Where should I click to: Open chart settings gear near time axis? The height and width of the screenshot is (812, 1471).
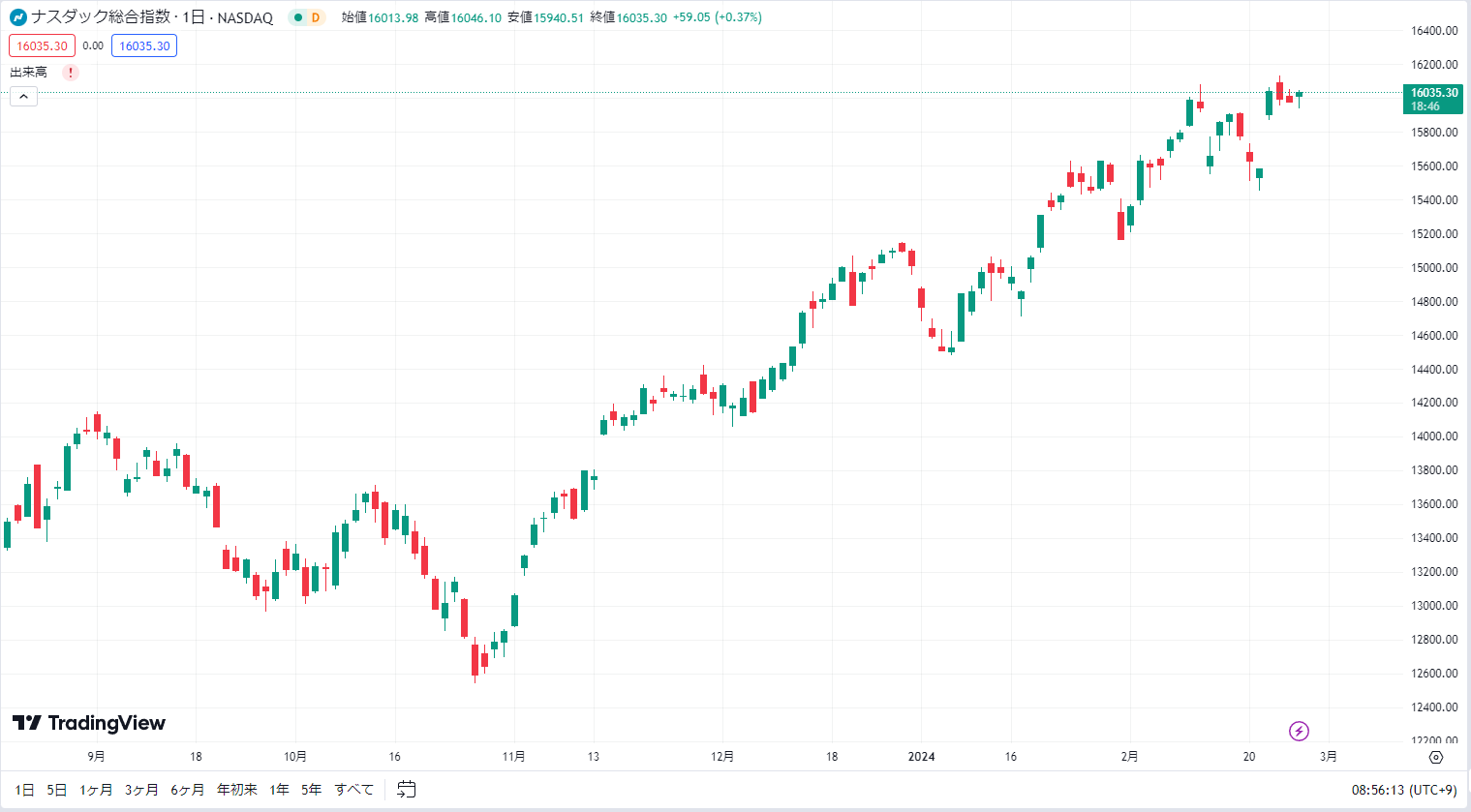pyautogui.click(x=1436, y=757)
